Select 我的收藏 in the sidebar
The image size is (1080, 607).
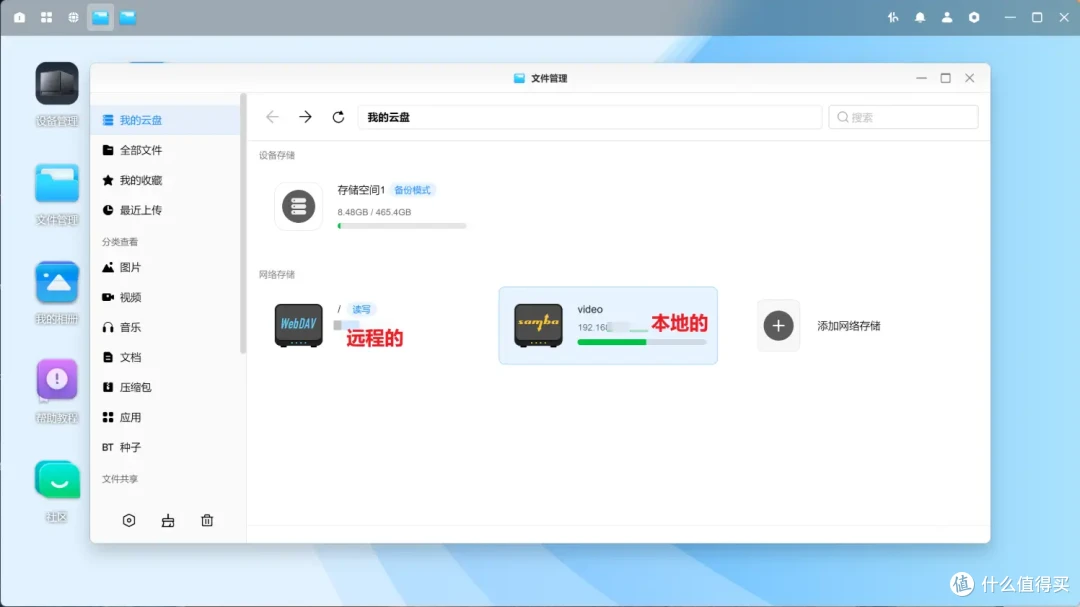(x=165, y=180)
